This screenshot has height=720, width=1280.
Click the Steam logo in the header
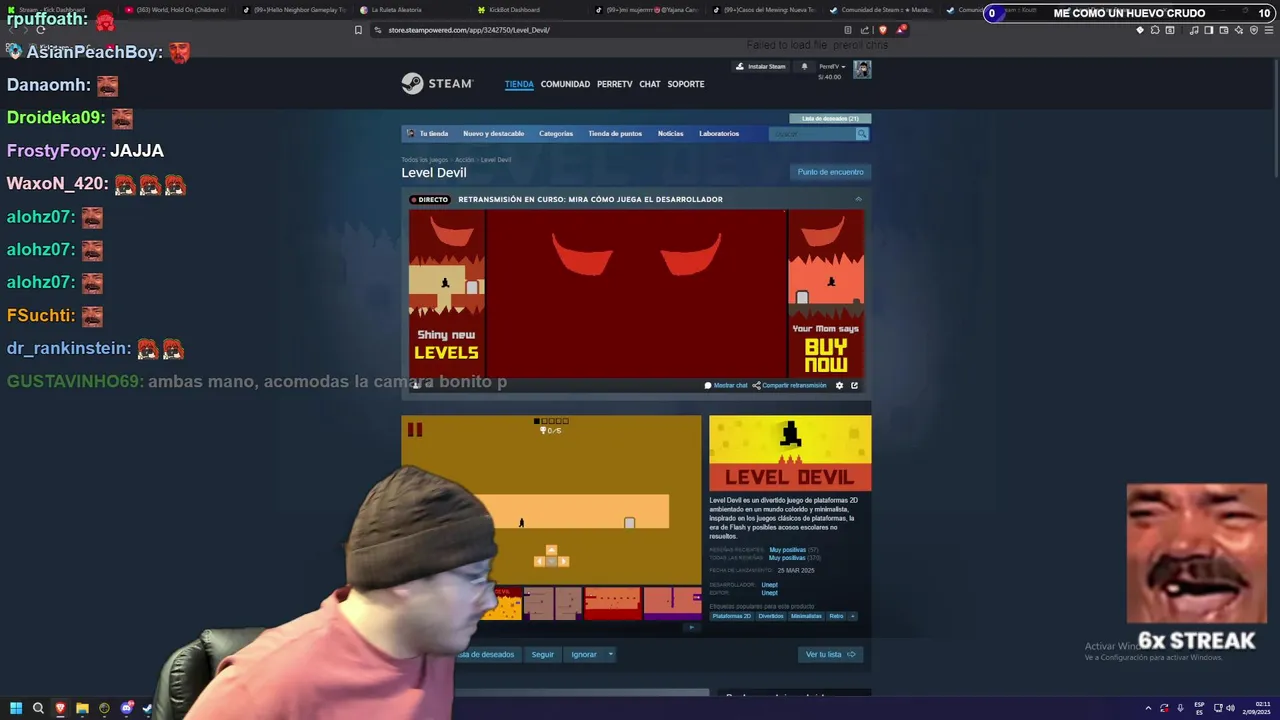point(437,84)
